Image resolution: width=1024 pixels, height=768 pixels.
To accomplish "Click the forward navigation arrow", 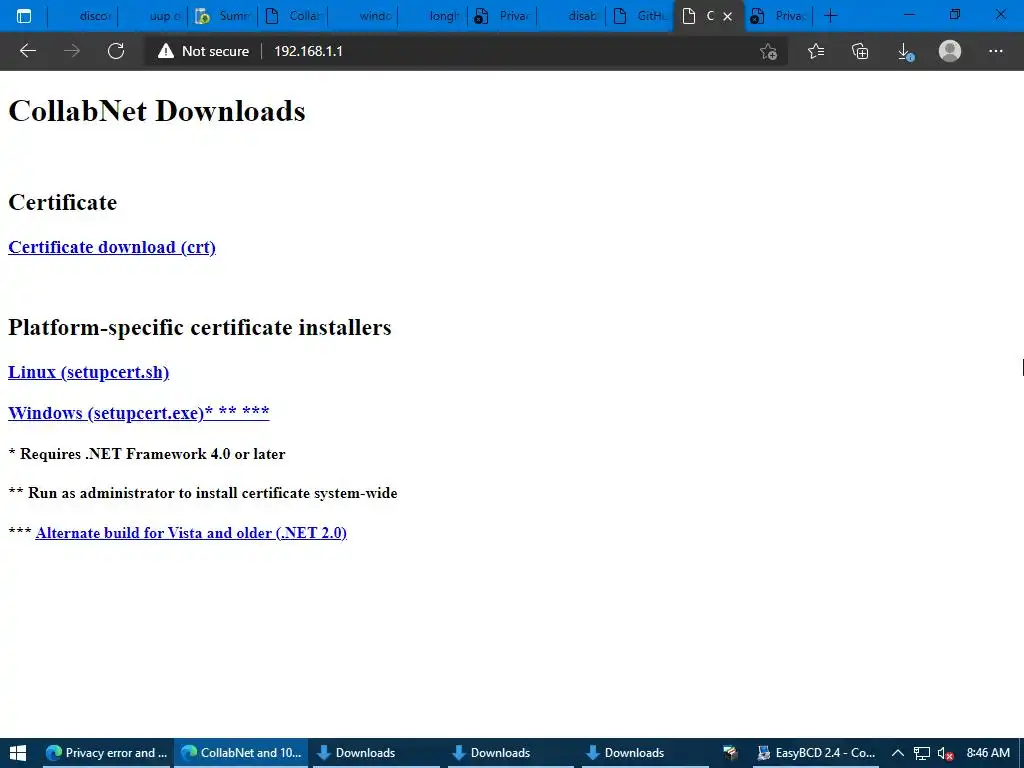I will [x=72, y=51].
